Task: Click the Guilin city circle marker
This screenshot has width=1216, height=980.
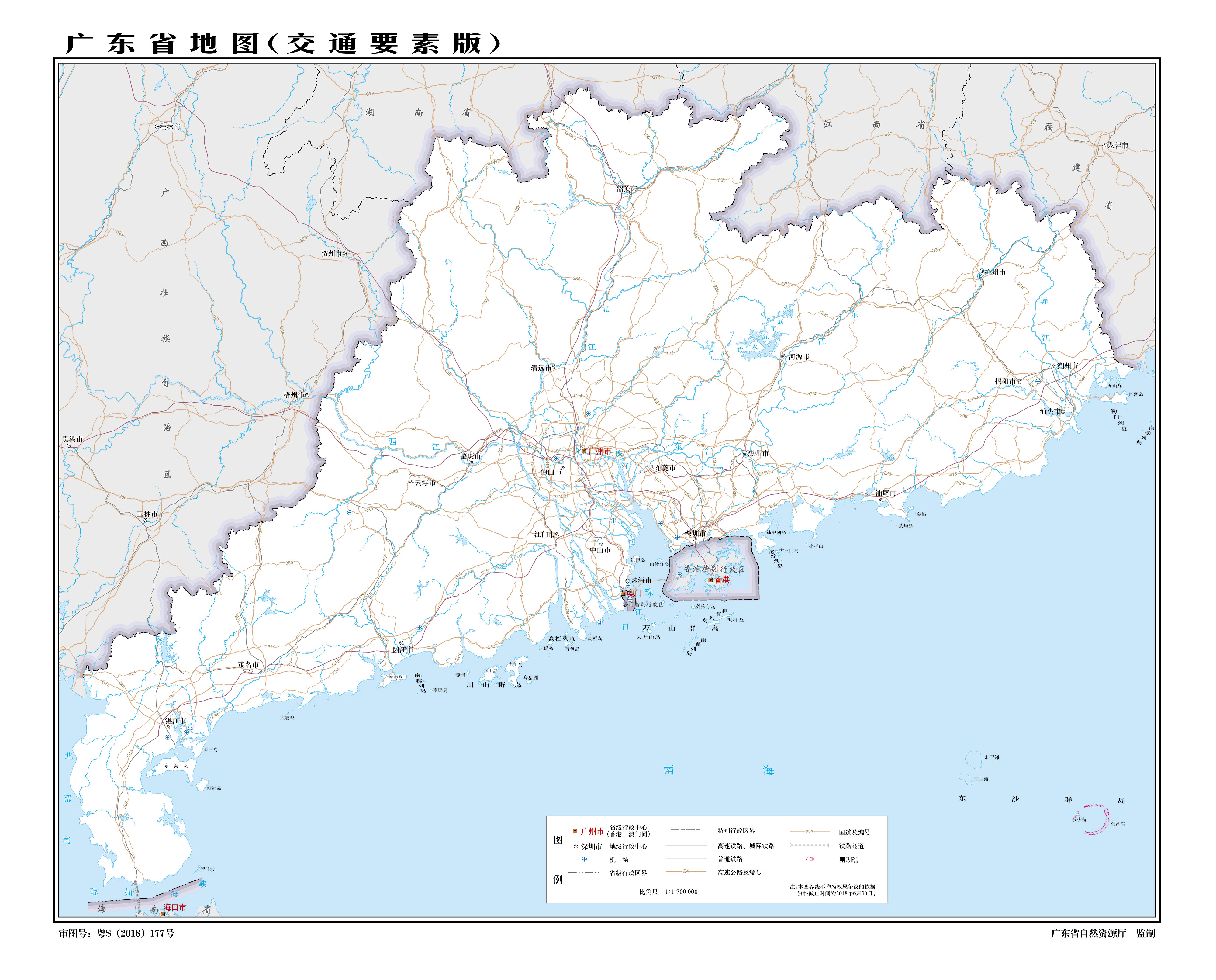Action: (x=157, y=127)
